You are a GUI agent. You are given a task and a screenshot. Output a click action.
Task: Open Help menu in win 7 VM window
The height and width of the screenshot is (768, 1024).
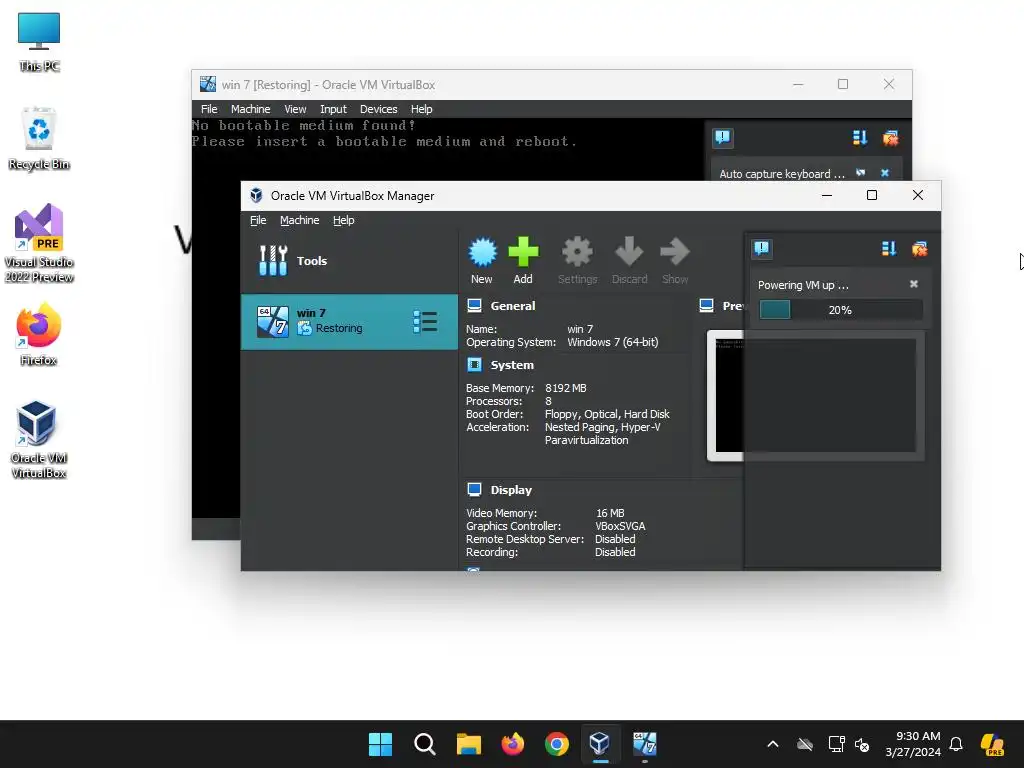(x=421, y=109)
